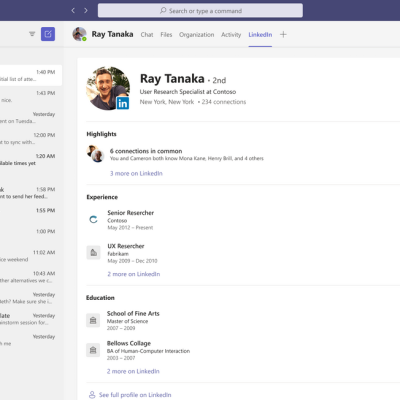Click 'May 2009 – Dec 2010' date range
Screen dimensions: 400x400
(x=132, y=261)
